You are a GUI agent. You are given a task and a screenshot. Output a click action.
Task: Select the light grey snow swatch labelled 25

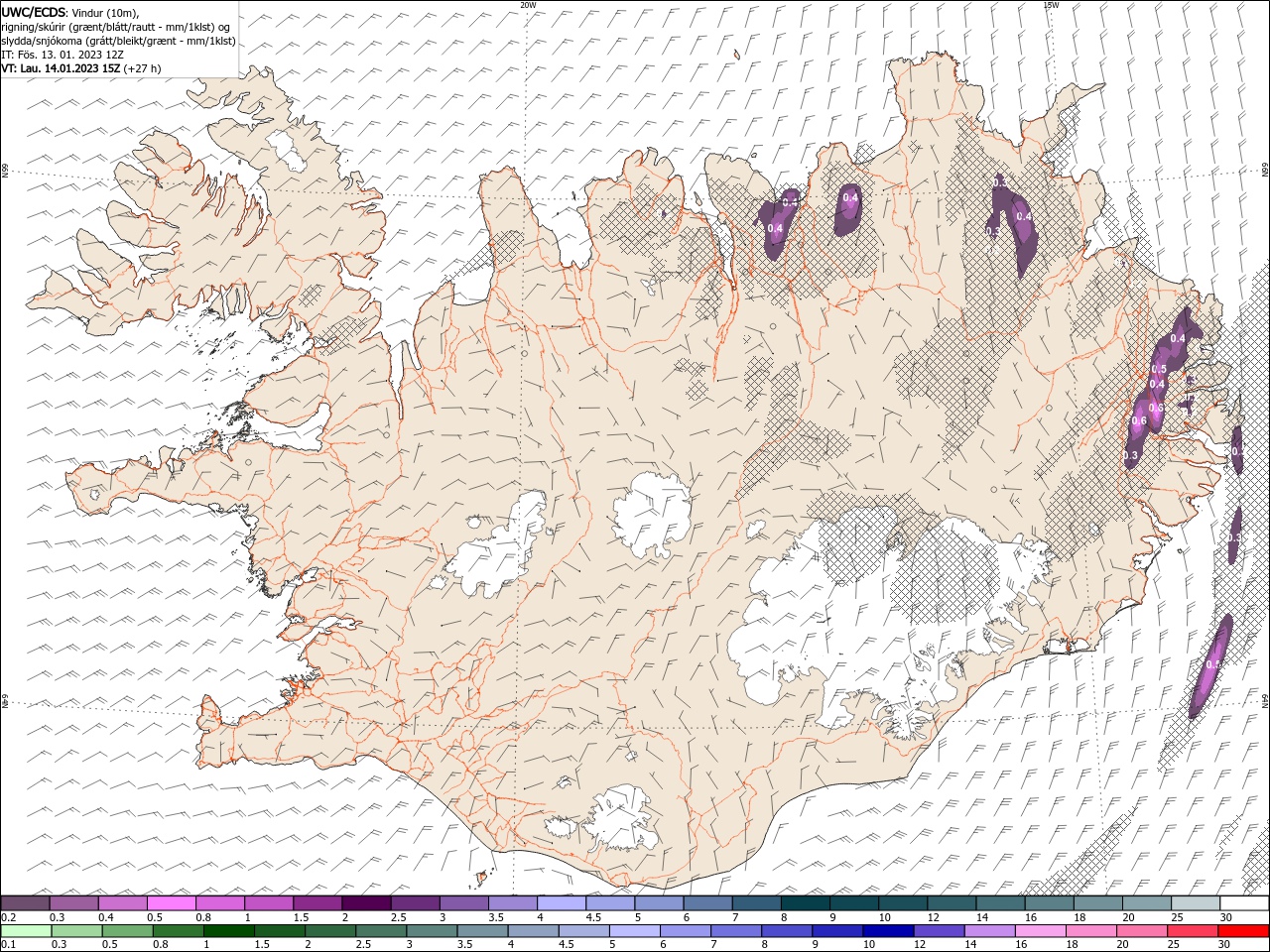point(1195,903)
